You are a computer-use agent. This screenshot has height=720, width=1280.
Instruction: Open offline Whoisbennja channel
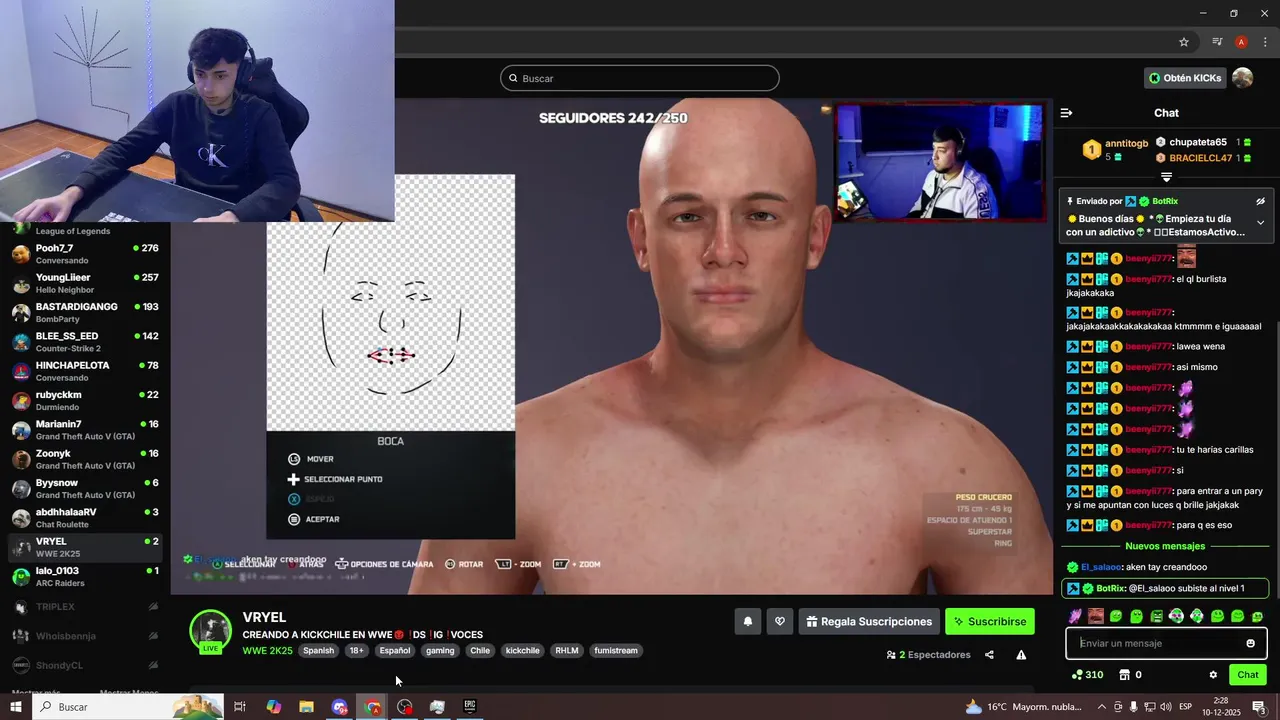[x=85, y=636]
